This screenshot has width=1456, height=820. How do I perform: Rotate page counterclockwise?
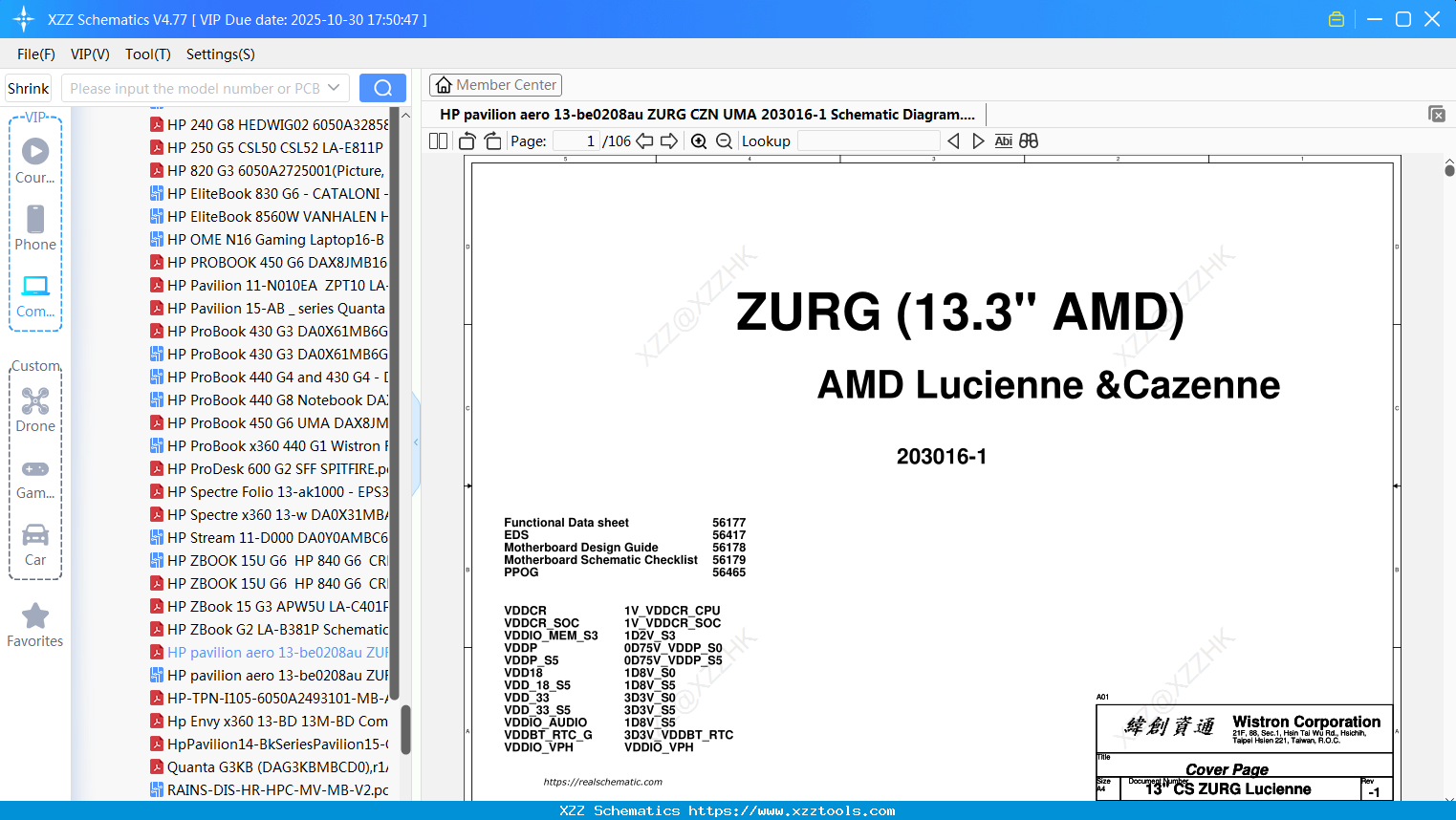[x=467, y=140]
